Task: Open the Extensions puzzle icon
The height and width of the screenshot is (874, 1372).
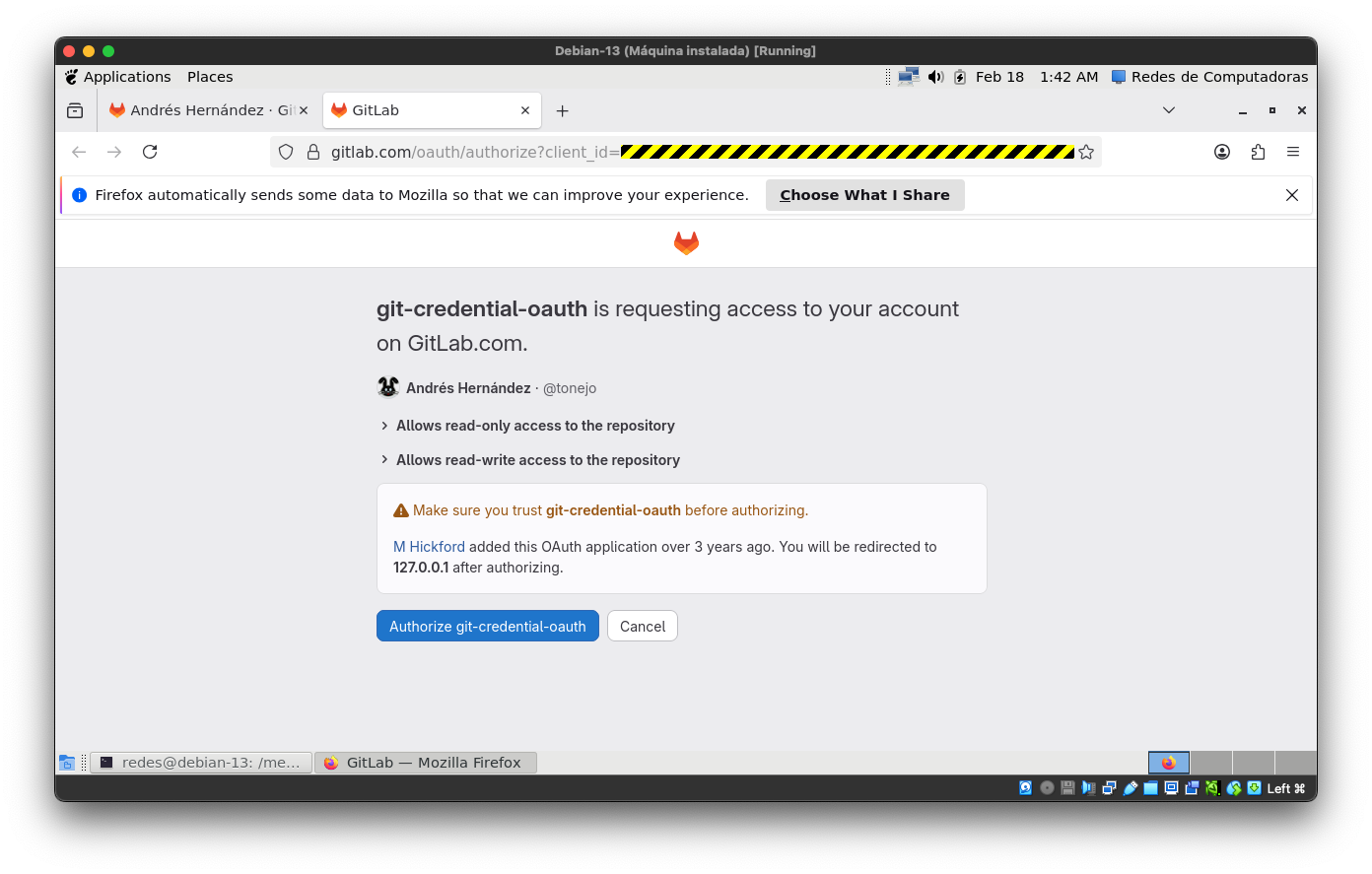Action: [x=1258, y=152]
